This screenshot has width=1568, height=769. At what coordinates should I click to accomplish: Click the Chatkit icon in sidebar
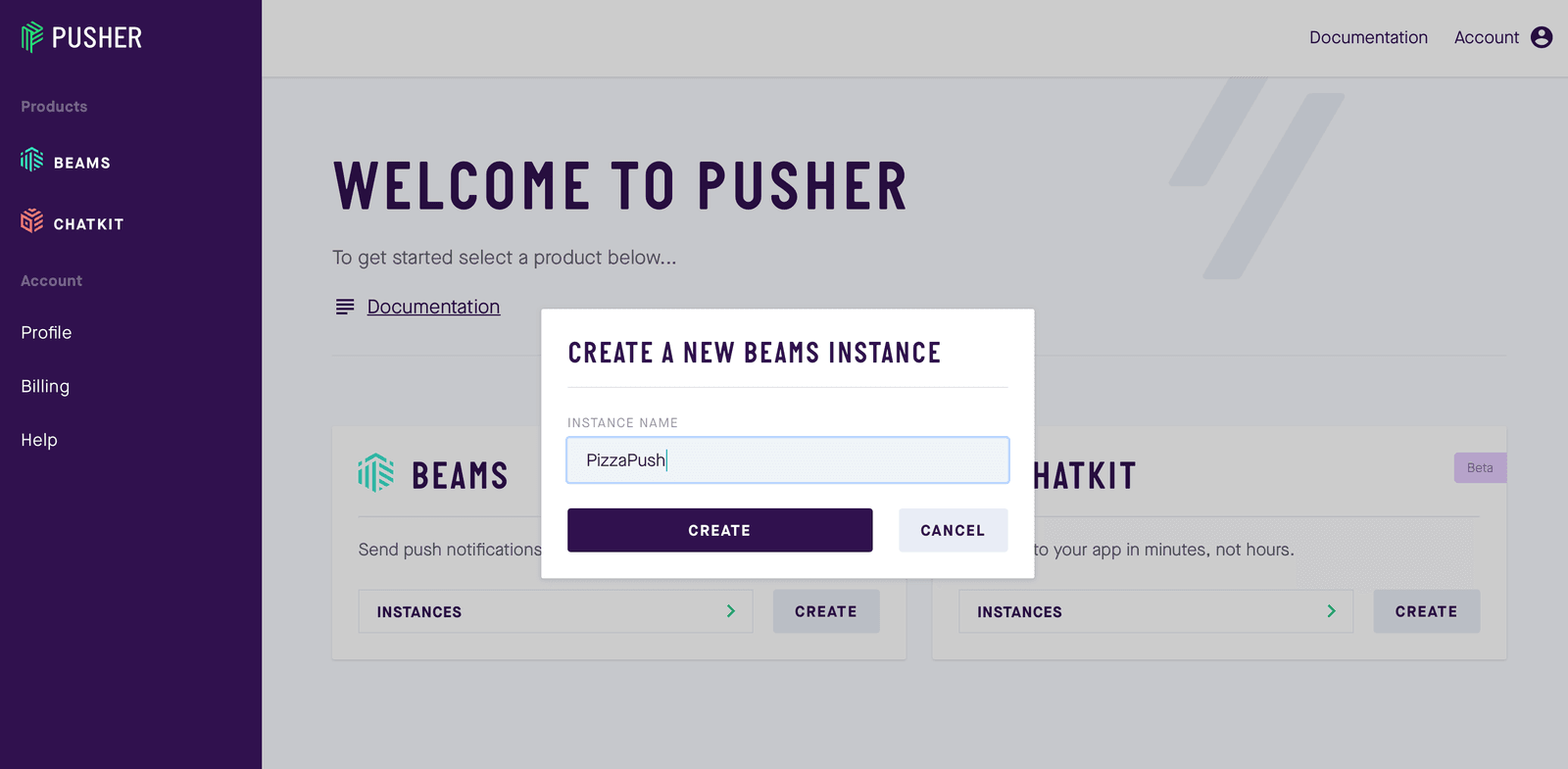[x=32, y=221]
